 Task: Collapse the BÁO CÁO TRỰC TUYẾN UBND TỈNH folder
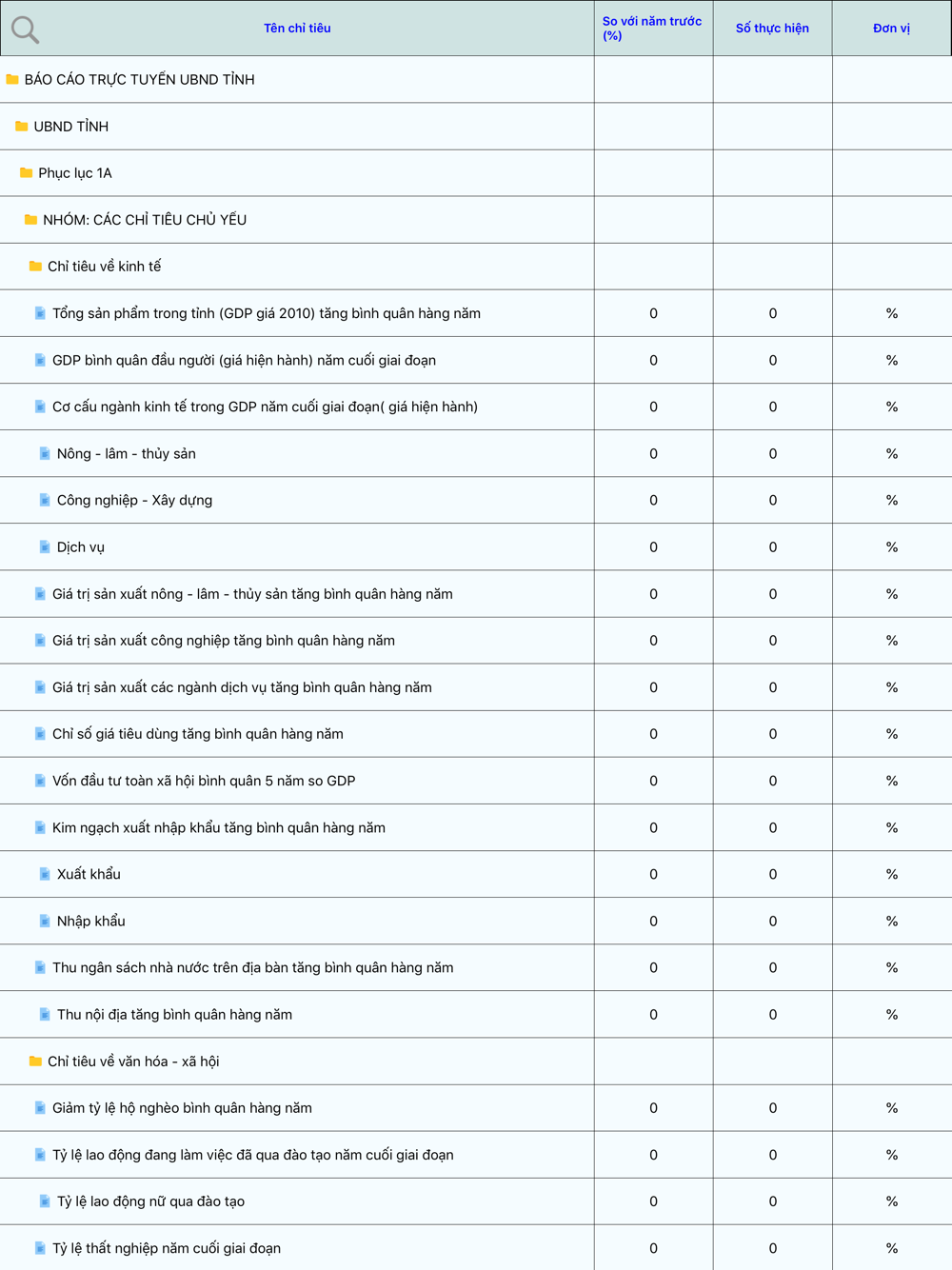(x=12, y=80)
